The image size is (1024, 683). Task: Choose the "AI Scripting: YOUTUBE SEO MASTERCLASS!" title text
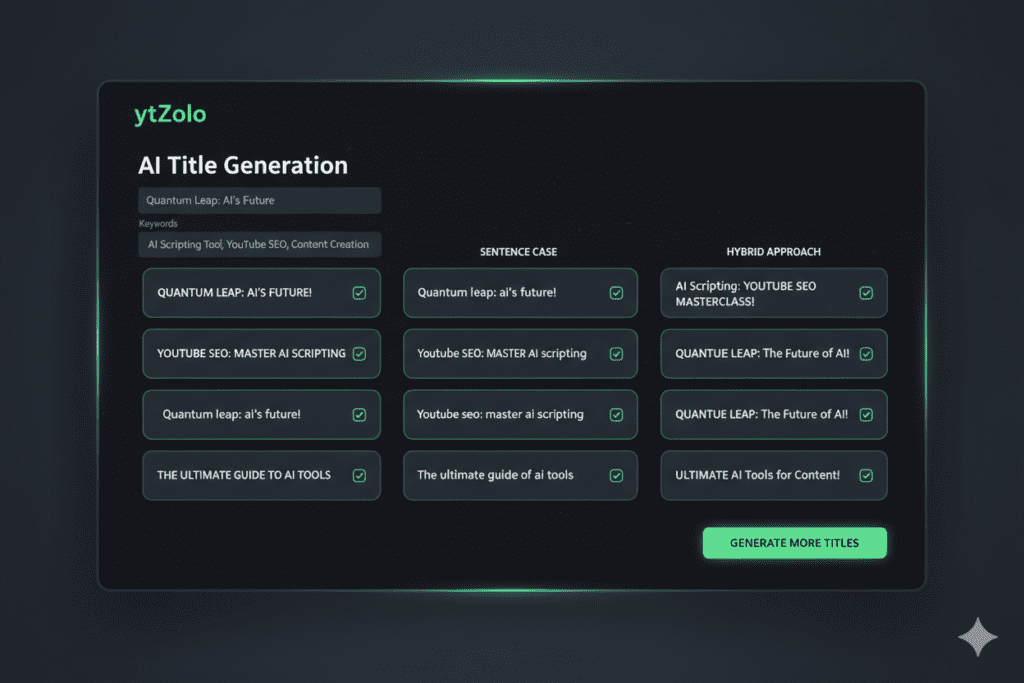[x=746, y=293]
